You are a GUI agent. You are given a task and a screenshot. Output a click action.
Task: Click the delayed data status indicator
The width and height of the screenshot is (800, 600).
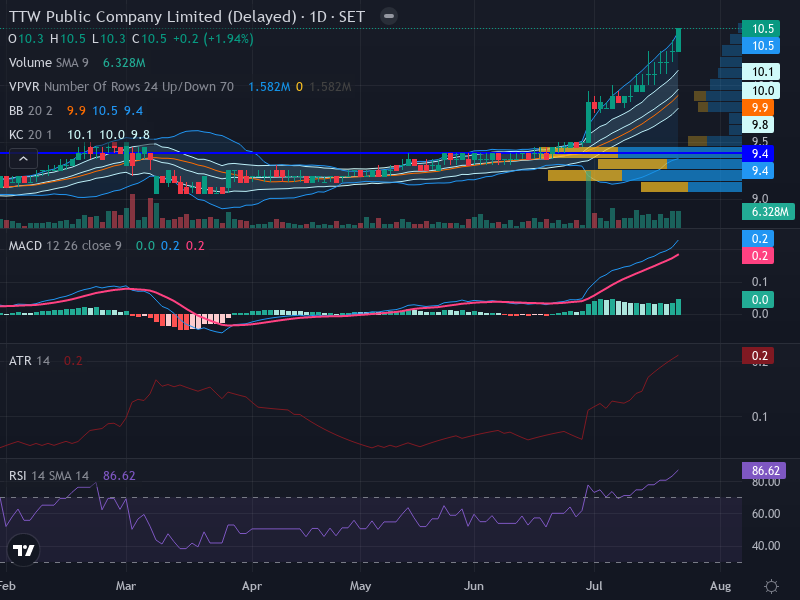click(389, 16)
